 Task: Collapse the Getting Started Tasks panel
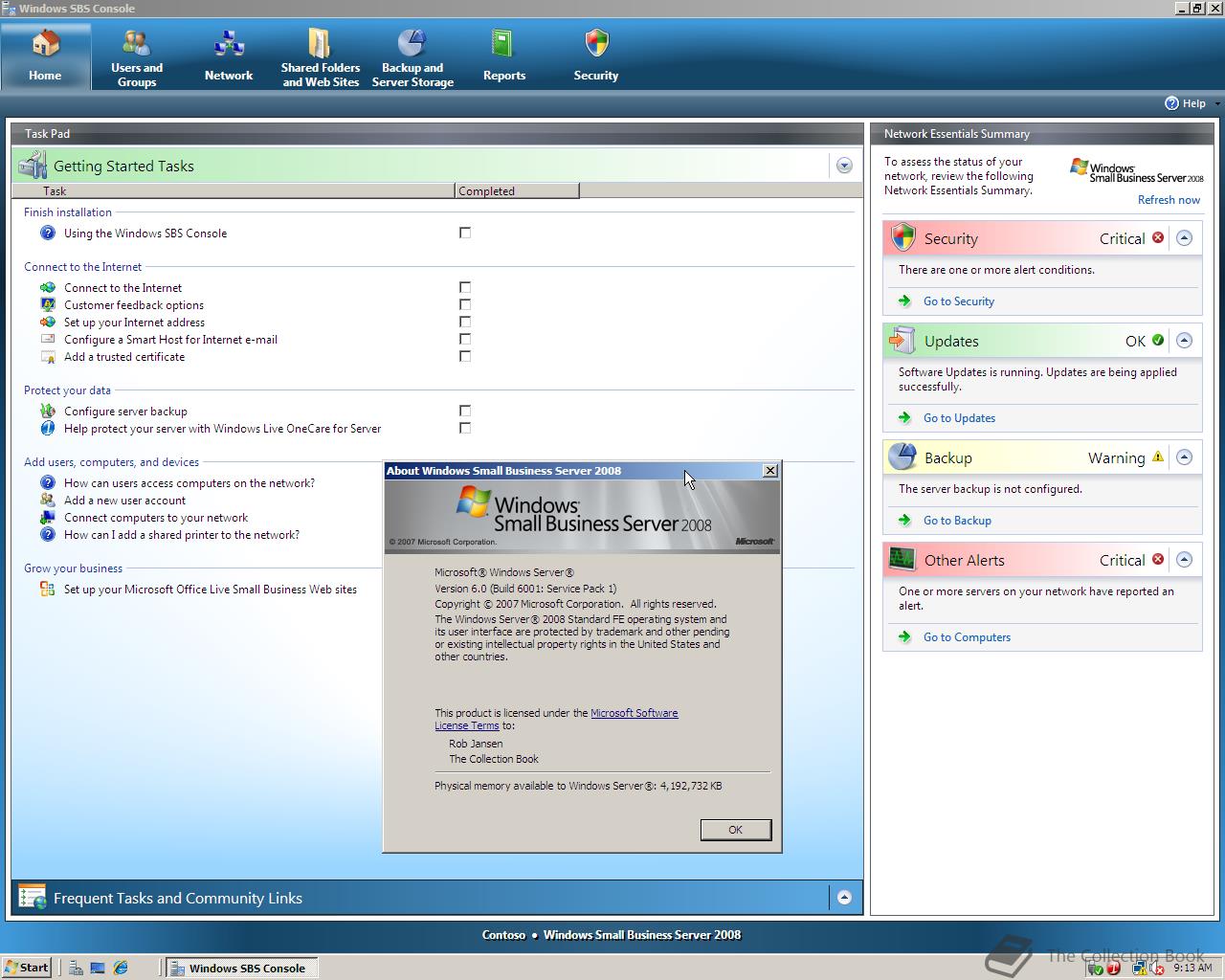pyautogui.click(x=844, y=166)
